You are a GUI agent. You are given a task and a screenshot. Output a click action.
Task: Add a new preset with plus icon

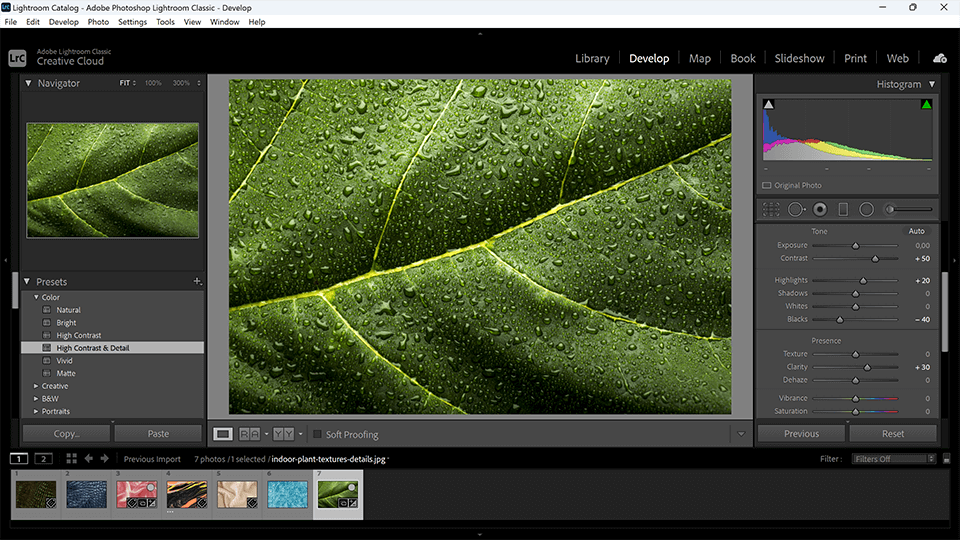[197, 281]
